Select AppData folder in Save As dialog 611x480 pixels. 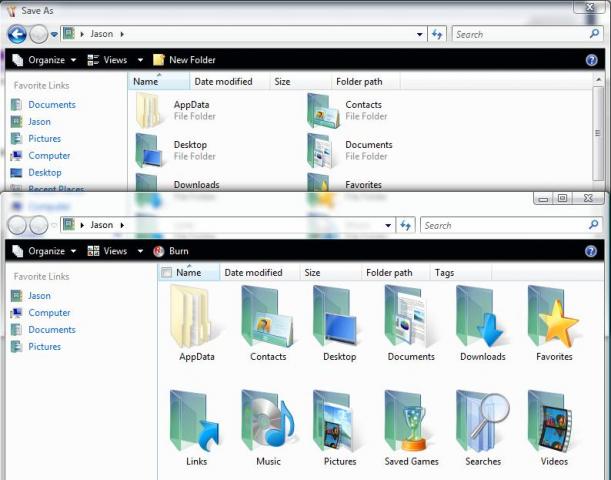tap(175, 110)
